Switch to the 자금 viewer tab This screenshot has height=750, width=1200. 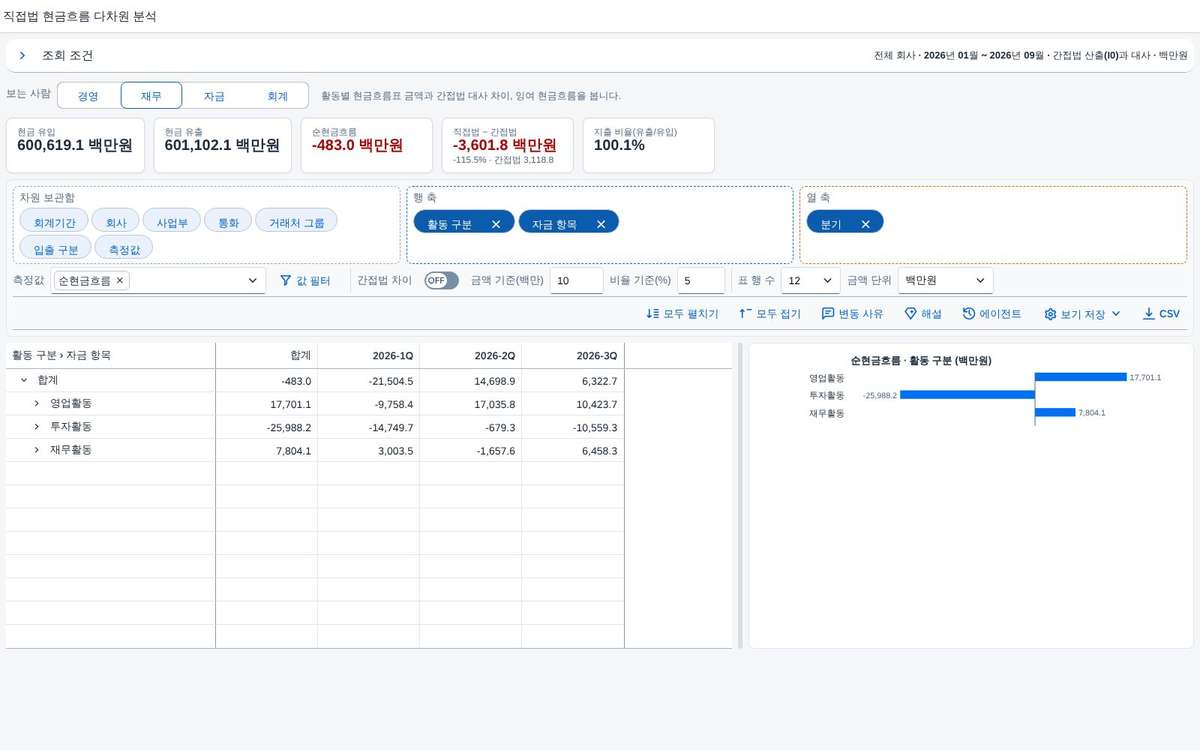tap(214, 96)
